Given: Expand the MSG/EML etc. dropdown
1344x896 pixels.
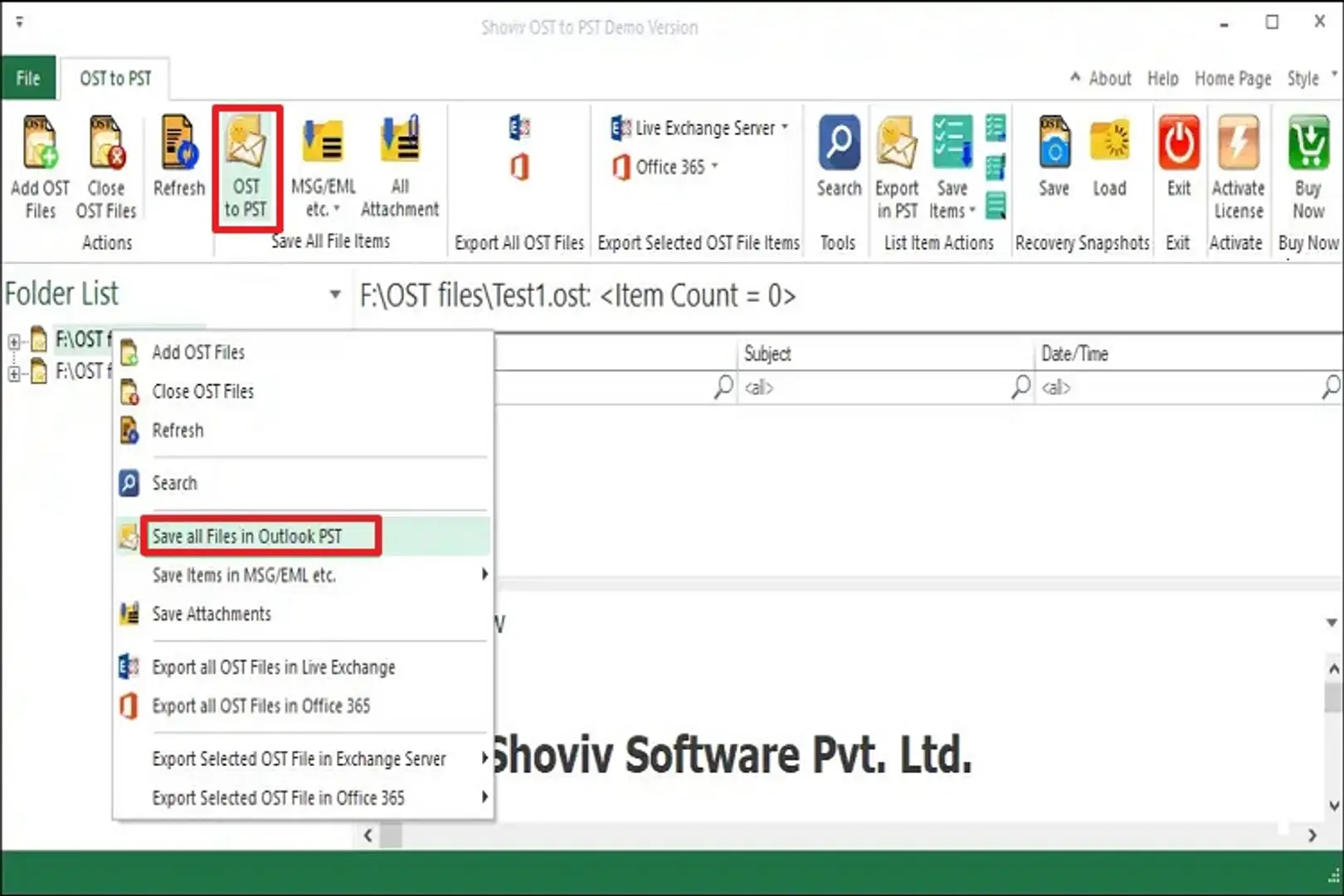Looking at the screenshot, I should click(323, 196).
